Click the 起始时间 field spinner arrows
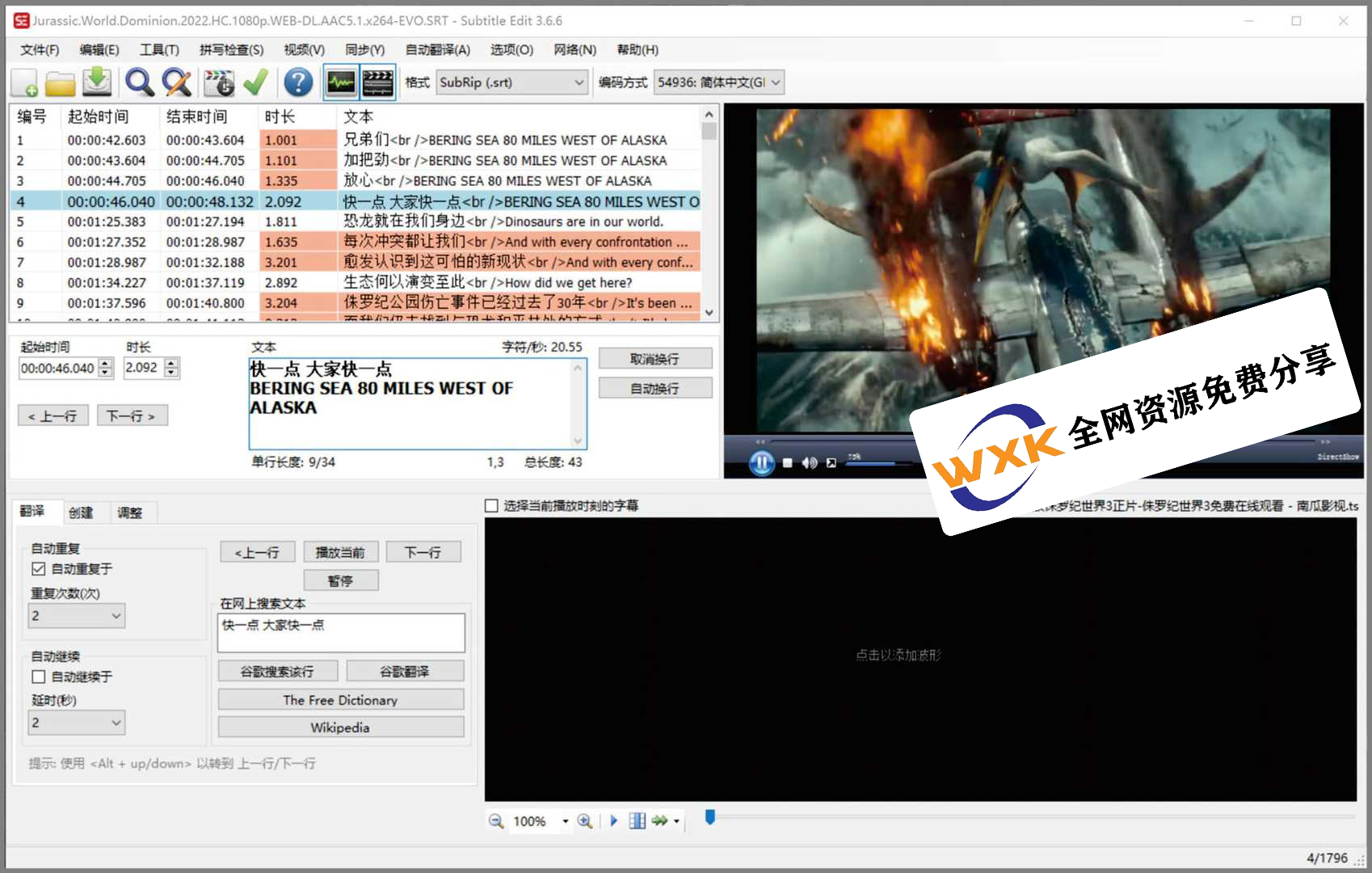This screenshot has width=1372, height=873. (x=106, y=369)
